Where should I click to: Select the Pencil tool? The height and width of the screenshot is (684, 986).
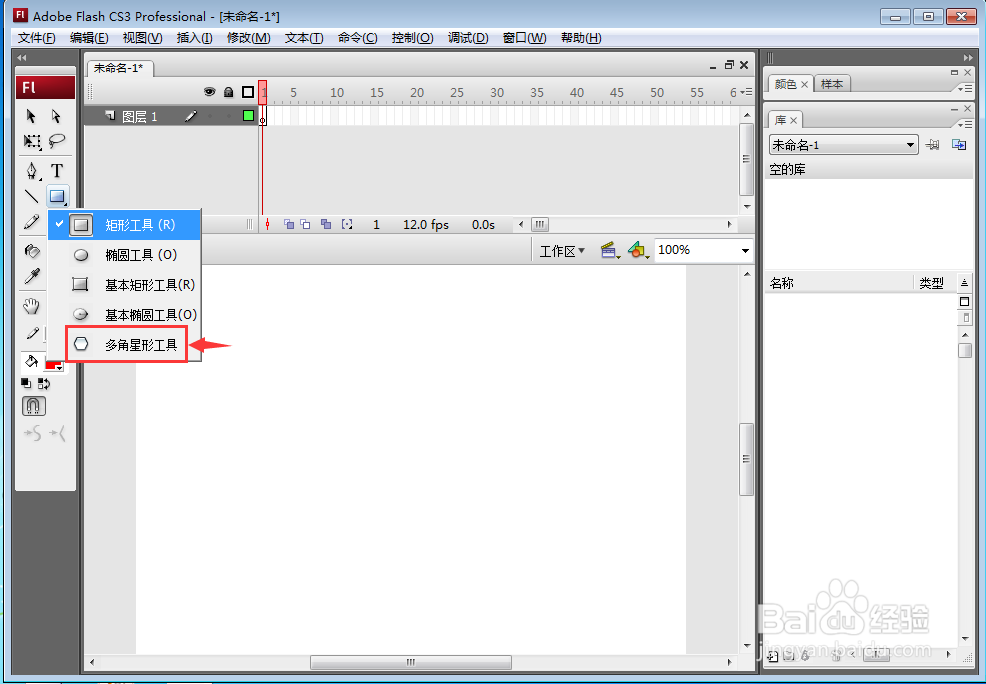coord(31,222)
